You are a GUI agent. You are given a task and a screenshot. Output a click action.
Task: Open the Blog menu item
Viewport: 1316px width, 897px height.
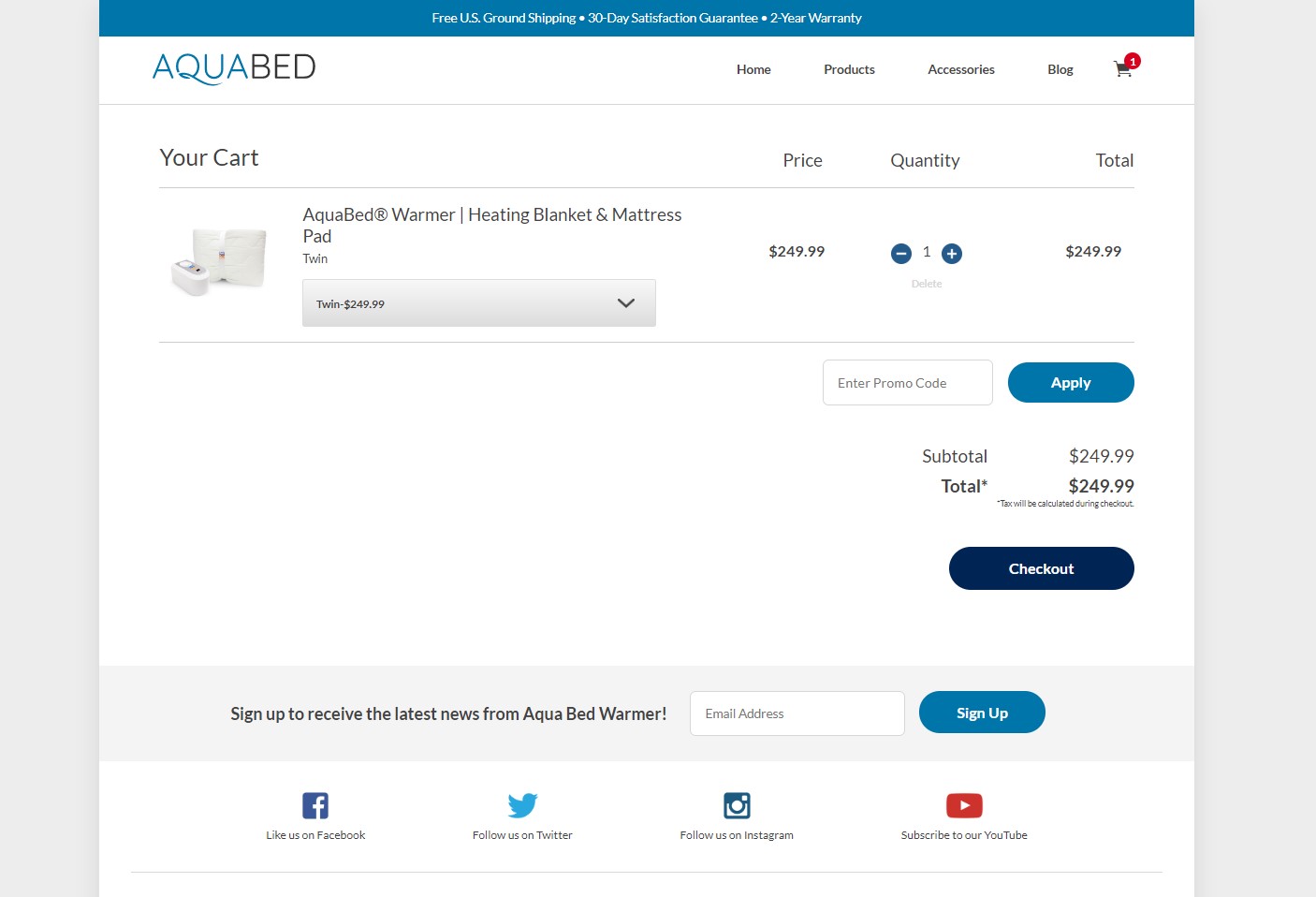click(x=1060, y=69)
